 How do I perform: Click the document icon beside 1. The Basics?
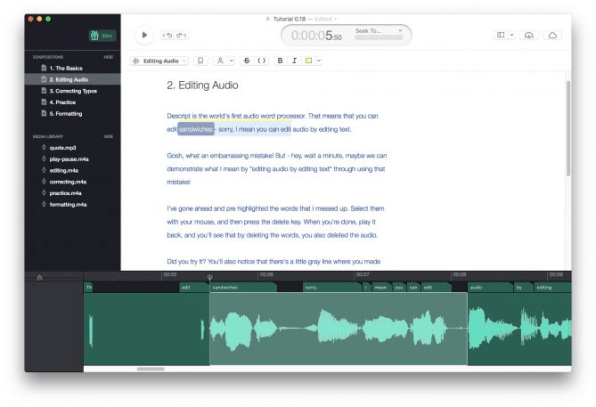(x=44, y=68)
